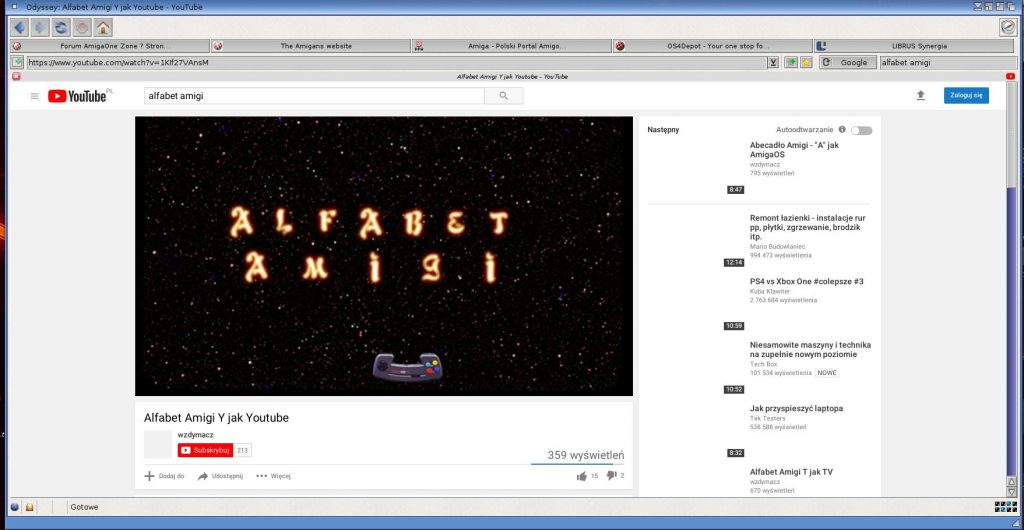Expand the Więcej more options menu
This screenshot has width=1024, height=530.
pyautogui.click(x=273, y=476)
